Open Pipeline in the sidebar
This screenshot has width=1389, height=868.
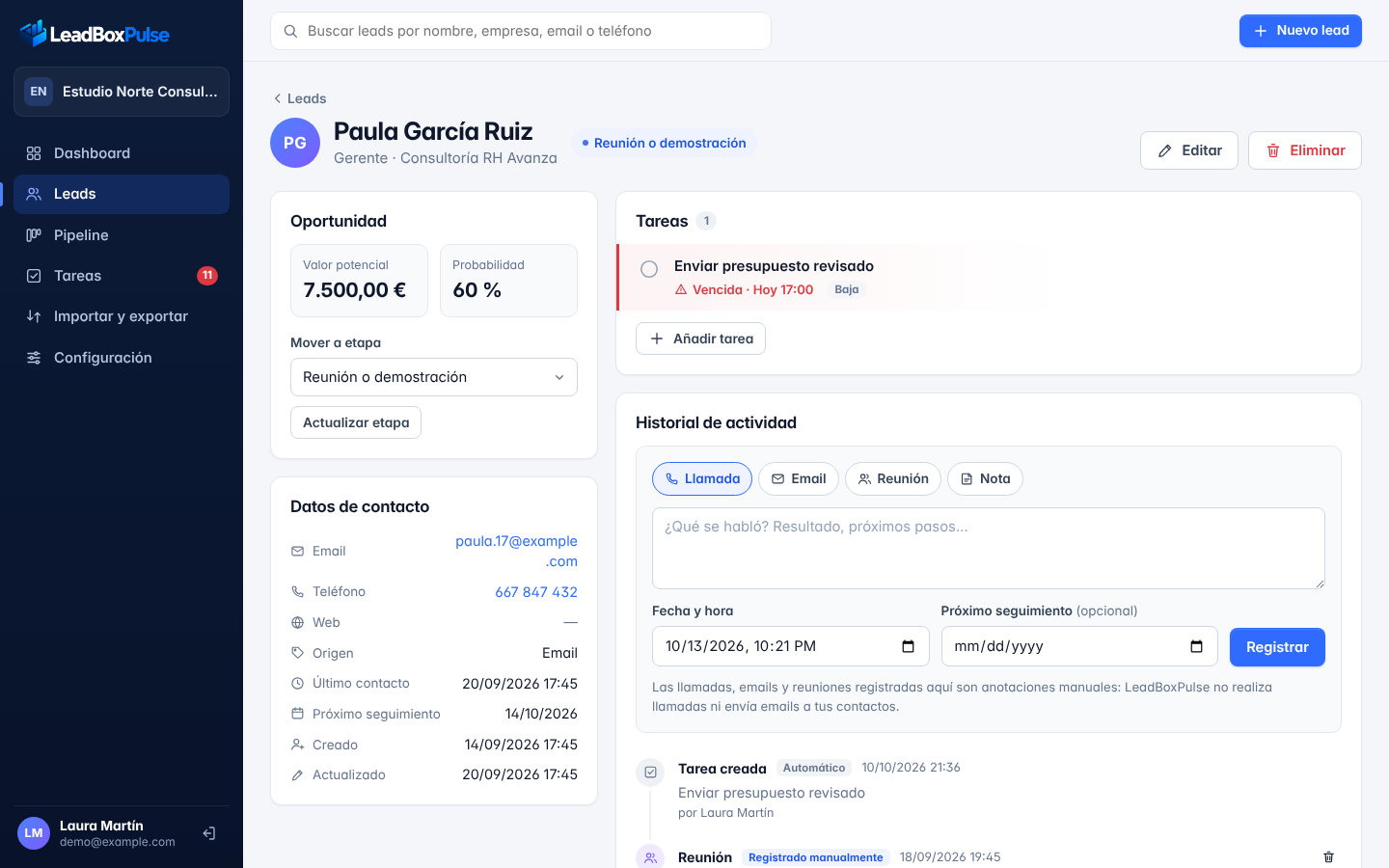(x=122, y=235)
